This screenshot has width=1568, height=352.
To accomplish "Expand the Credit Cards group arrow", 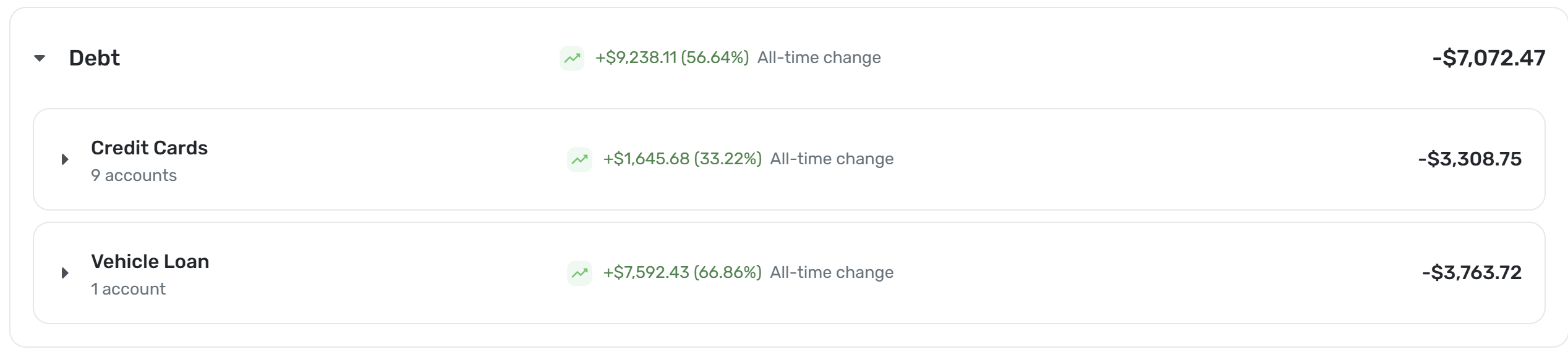I will [65, 159].
